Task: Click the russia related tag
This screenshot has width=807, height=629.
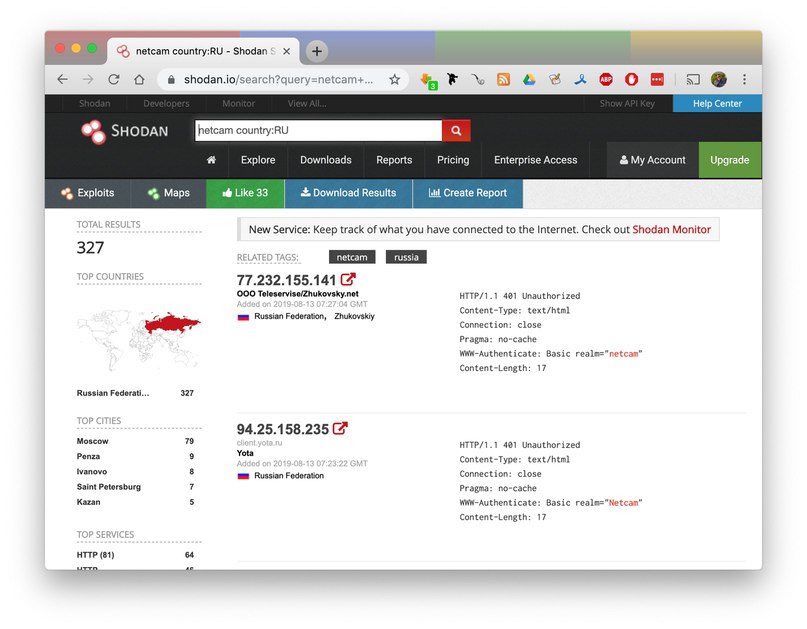Action: (x=406, y=257)
